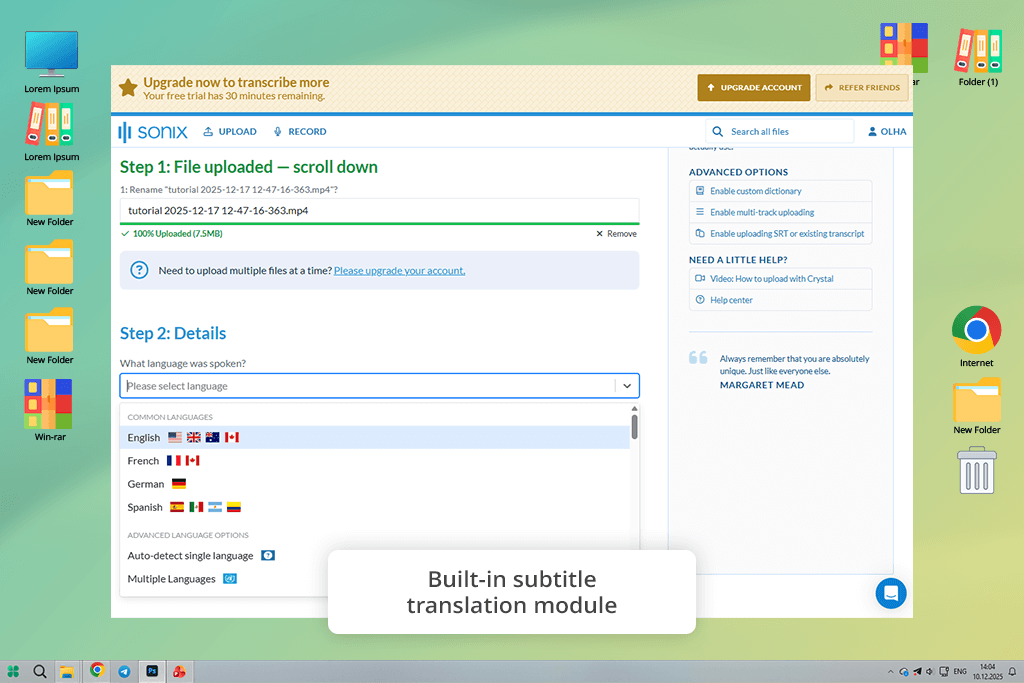Click the ENG language indicator

960,671
